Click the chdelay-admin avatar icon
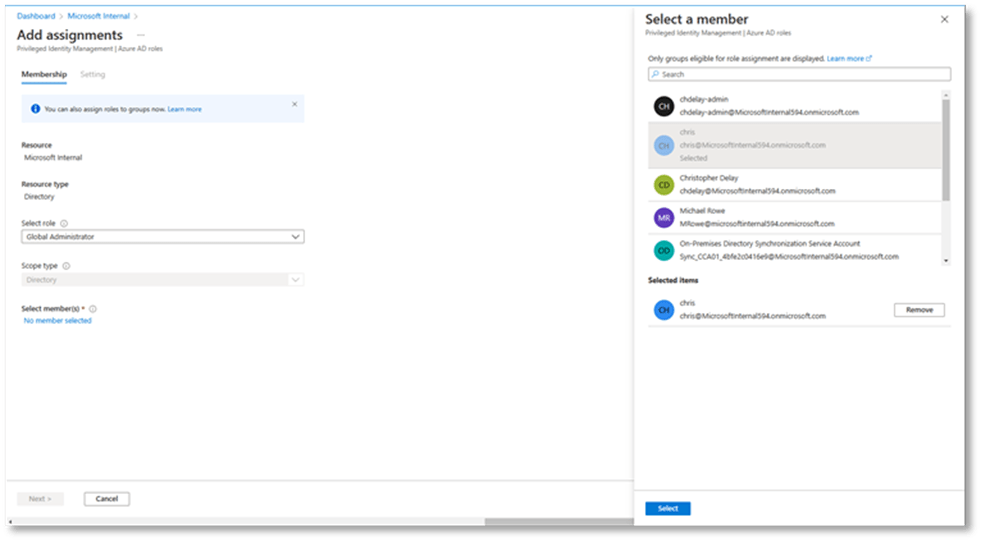The height and width of the screenshot is (541, 981). point(663,106)
